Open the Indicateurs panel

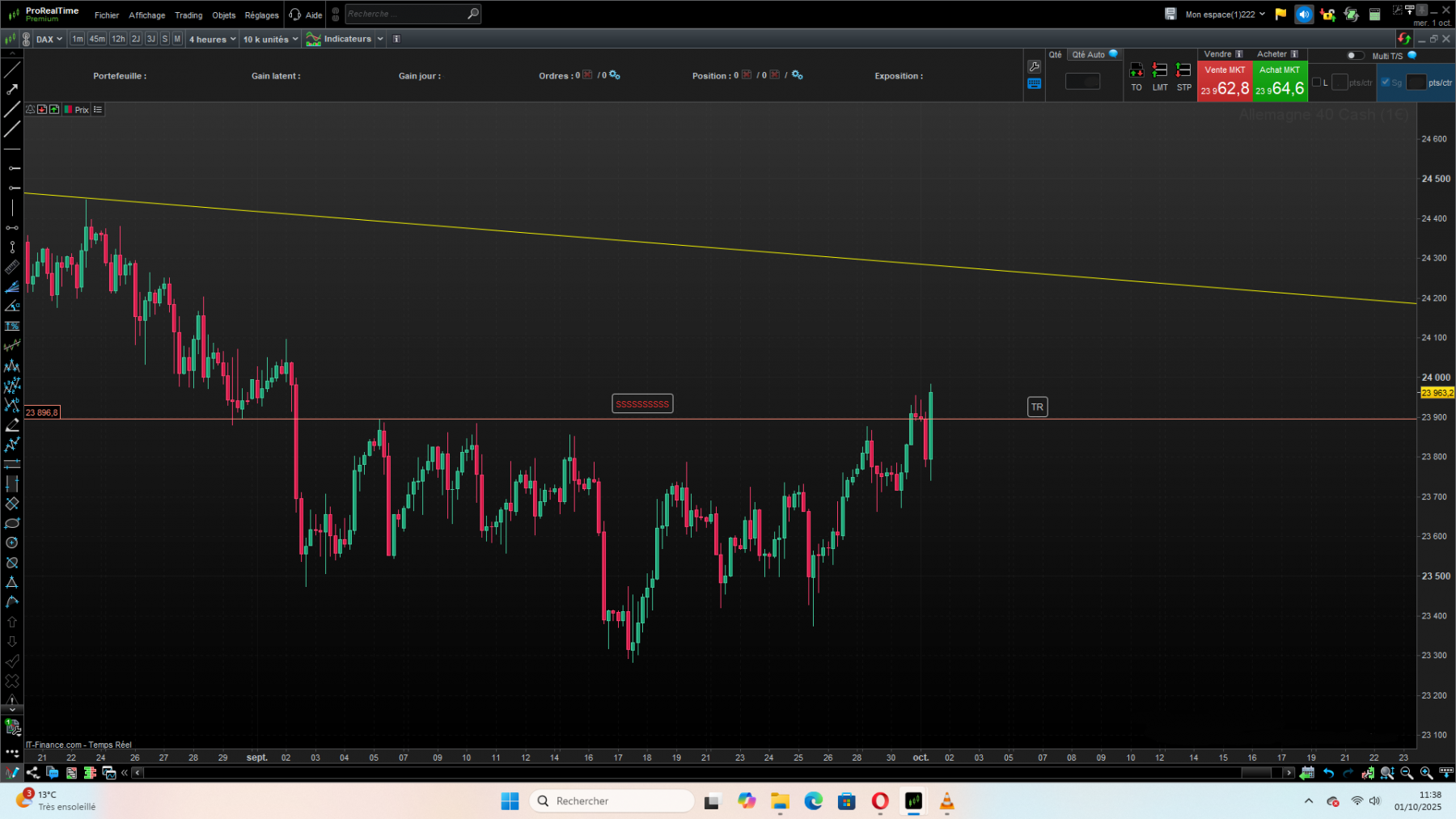click(x=346, y=38)
